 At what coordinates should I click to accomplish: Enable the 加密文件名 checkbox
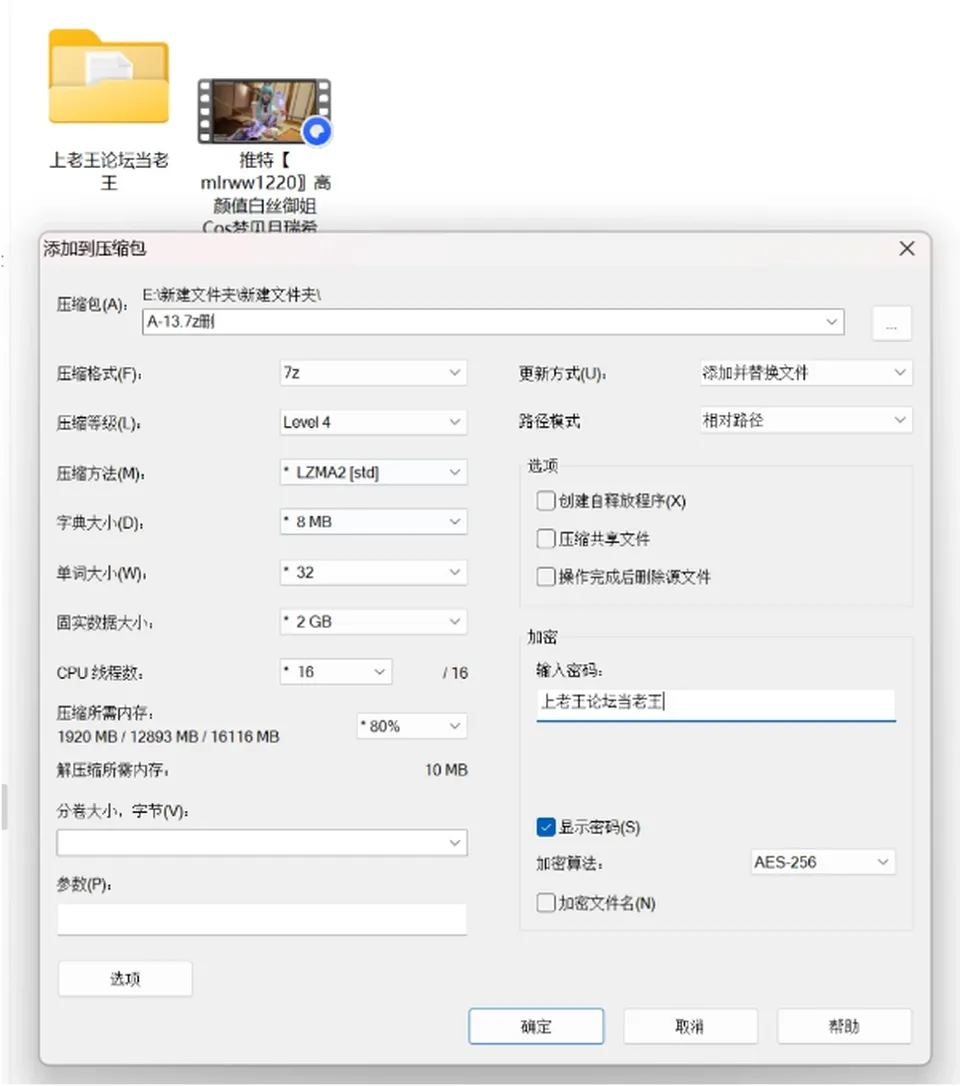click(546, 902)
